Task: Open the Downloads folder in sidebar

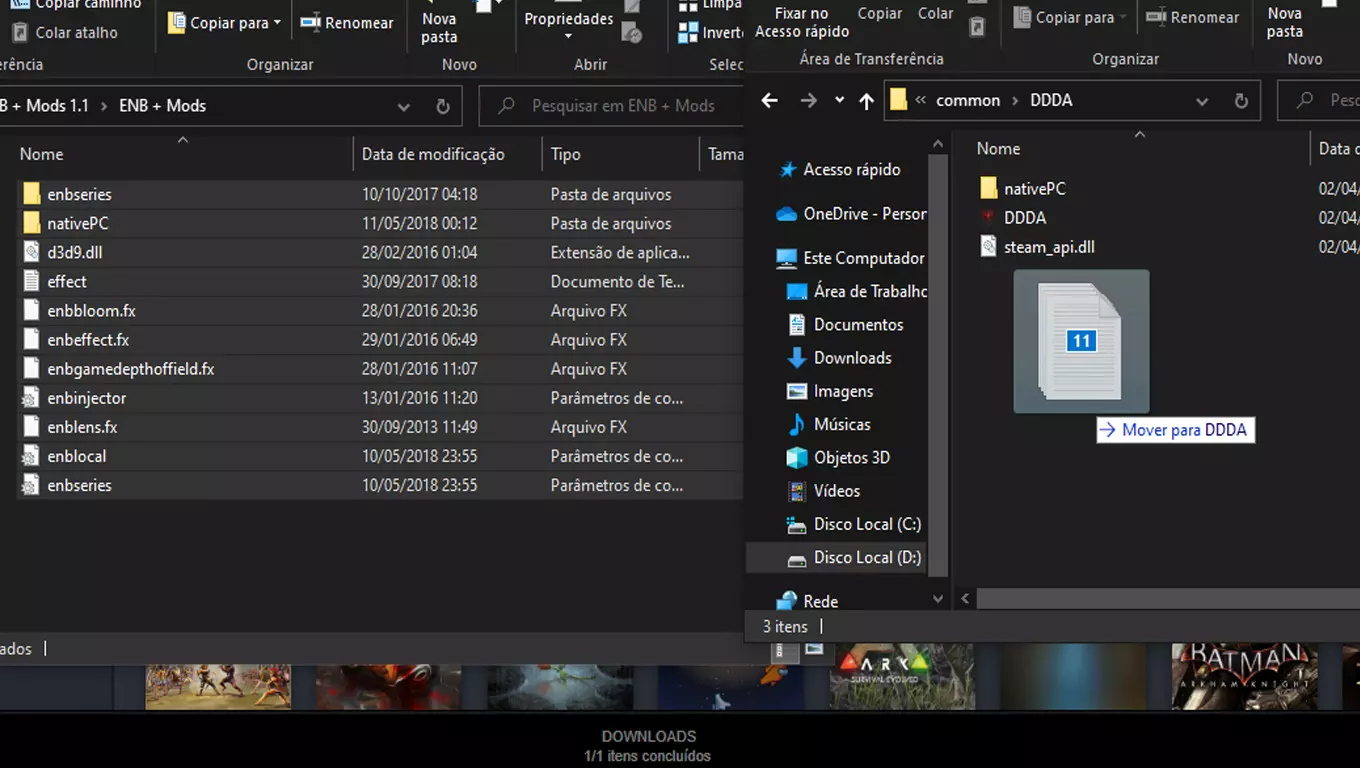Action: tap(852, 358)
